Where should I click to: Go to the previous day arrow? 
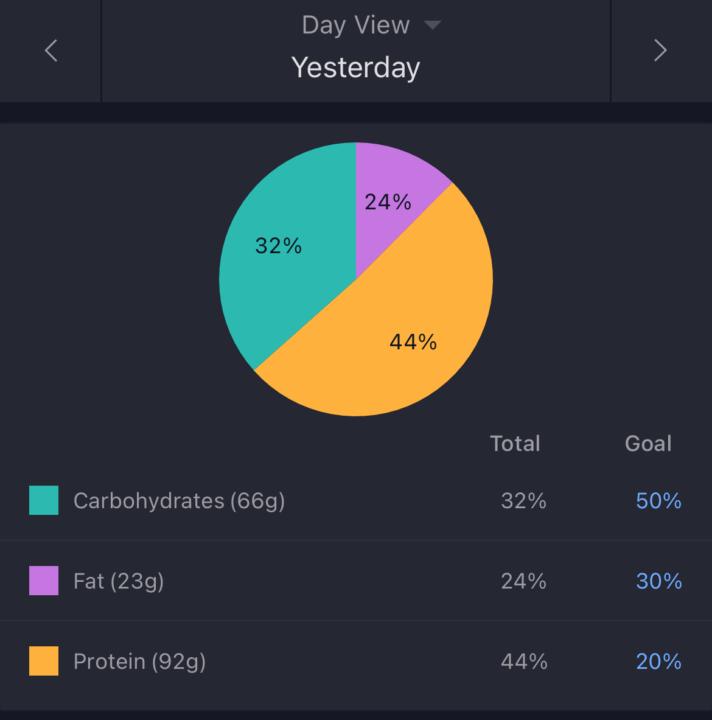click(51, 51)
